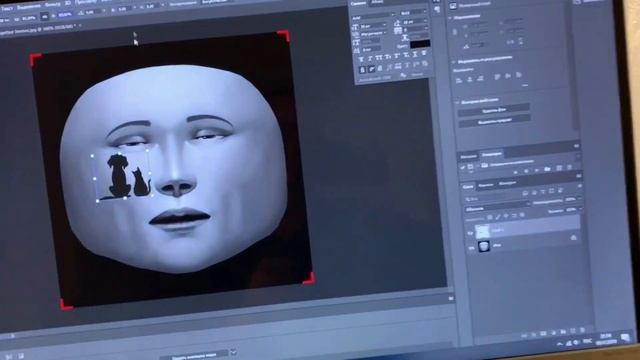Open layer blend mode dropdown
Viewport: 640px width, 360px height.
pyautogui.click(x=498, y=208)
